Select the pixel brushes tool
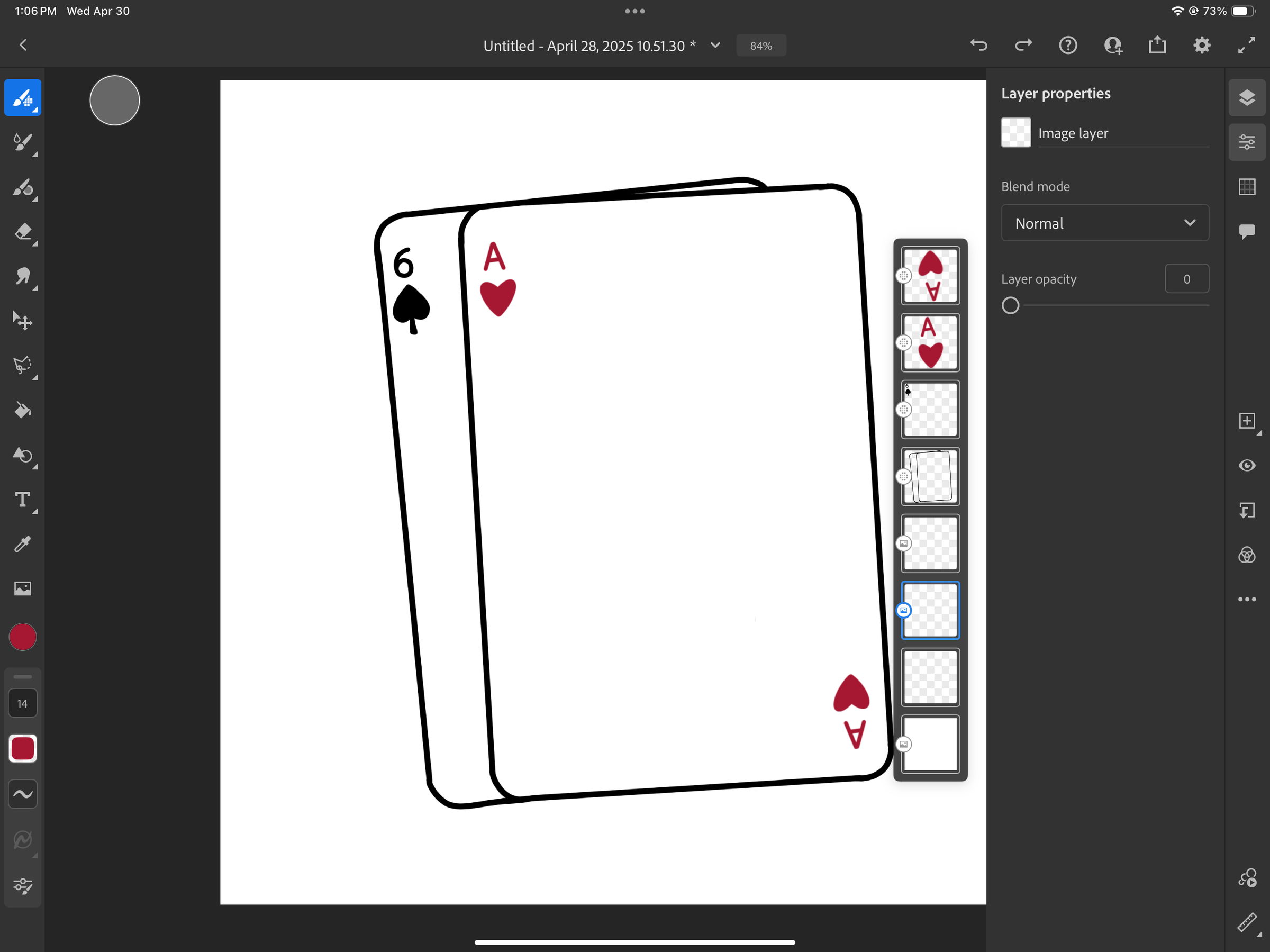 point(23,98)
